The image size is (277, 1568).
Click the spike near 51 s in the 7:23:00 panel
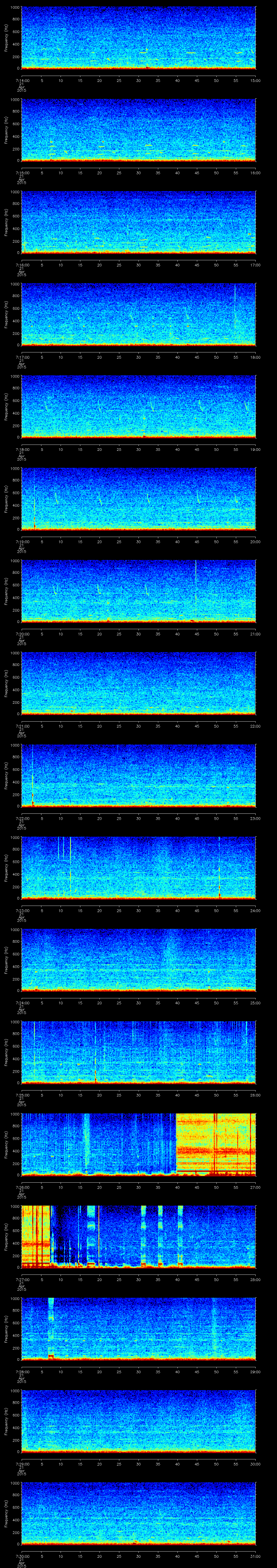pyautogui.click(x=219, y=868)
